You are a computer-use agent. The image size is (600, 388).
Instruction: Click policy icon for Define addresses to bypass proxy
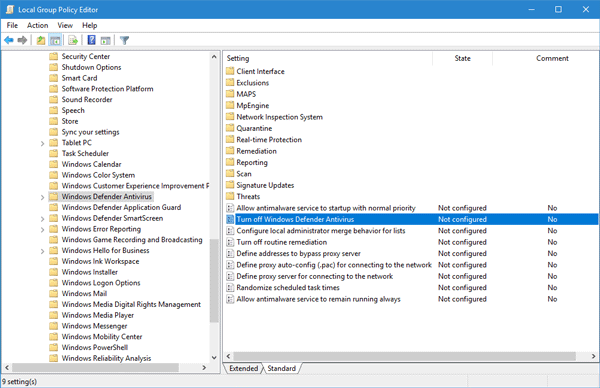[x=230, y=253]
